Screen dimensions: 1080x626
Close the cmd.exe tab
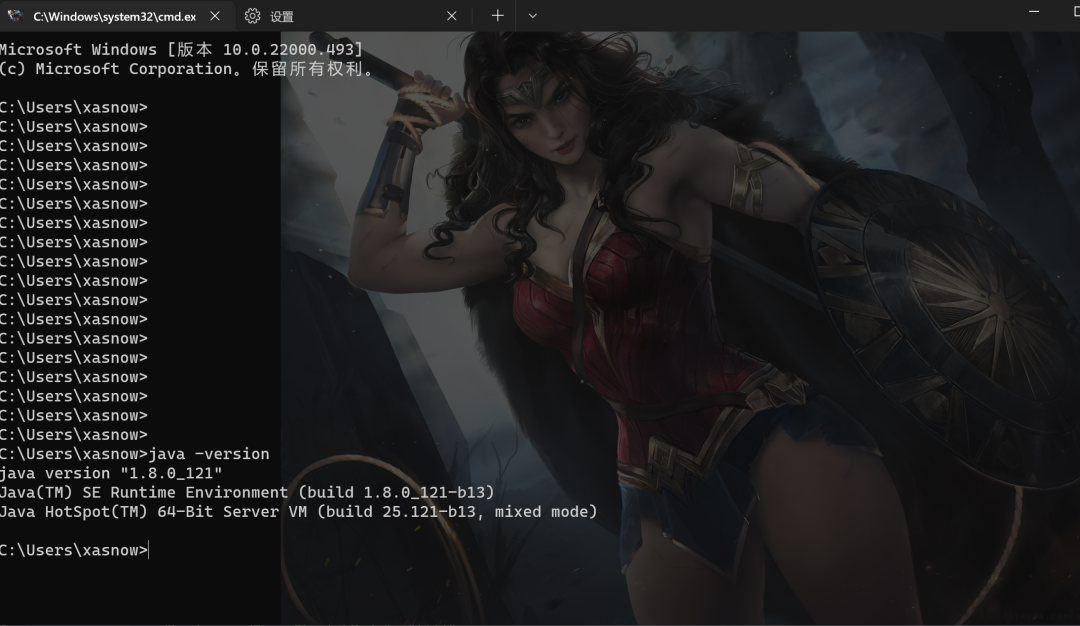pyautogui.click(x=215, y=16)
